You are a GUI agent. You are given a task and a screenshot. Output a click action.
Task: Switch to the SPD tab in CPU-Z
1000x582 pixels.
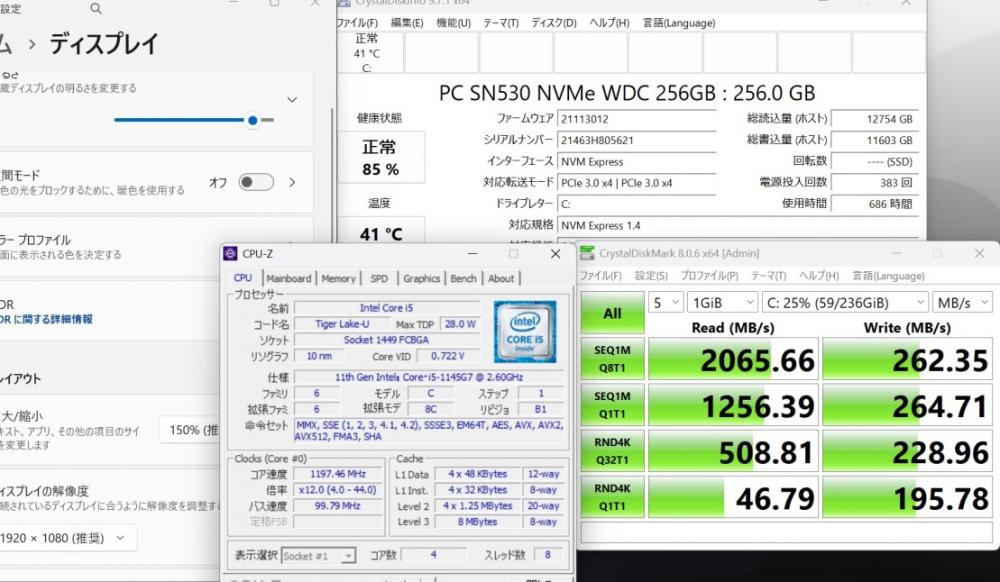tap(379, 279)
